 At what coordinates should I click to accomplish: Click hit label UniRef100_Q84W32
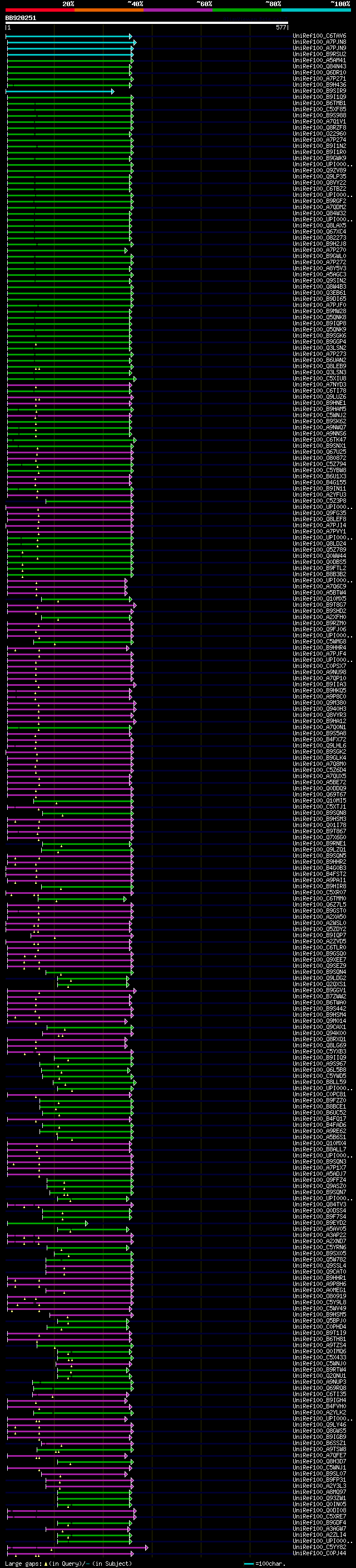coord(319,213)
